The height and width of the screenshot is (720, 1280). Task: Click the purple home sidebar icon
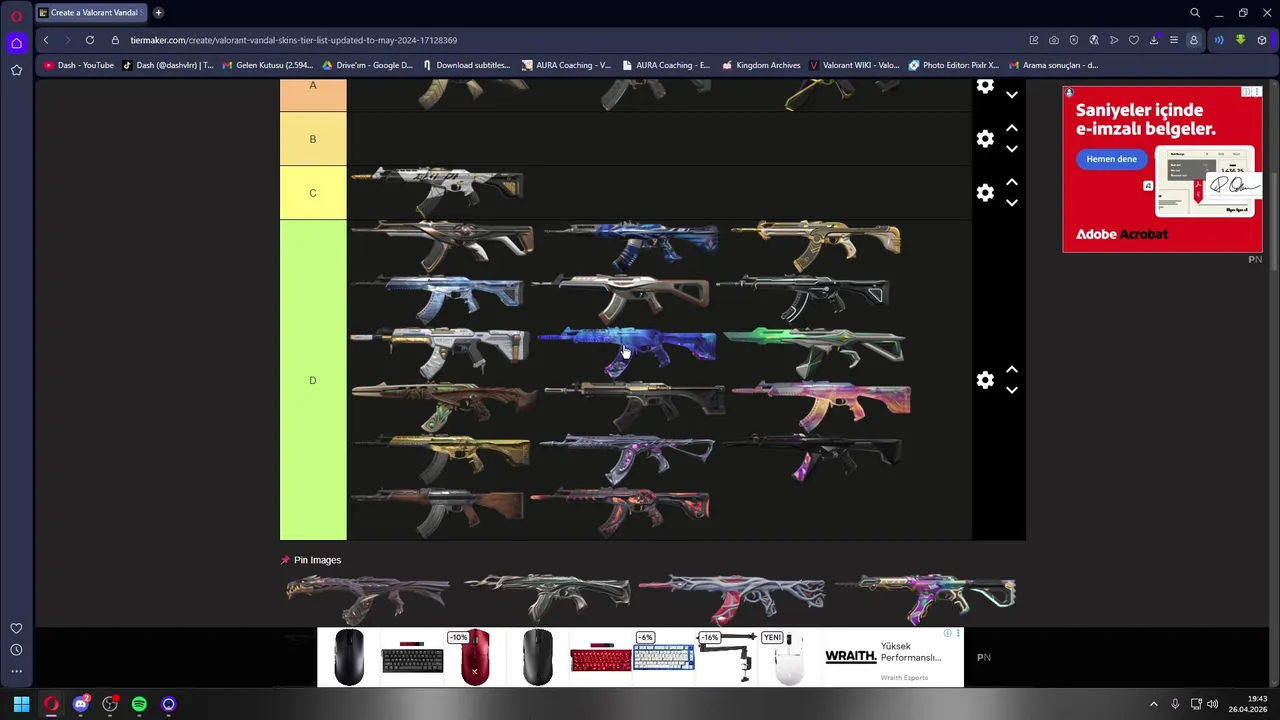click(x=16, y=43)
